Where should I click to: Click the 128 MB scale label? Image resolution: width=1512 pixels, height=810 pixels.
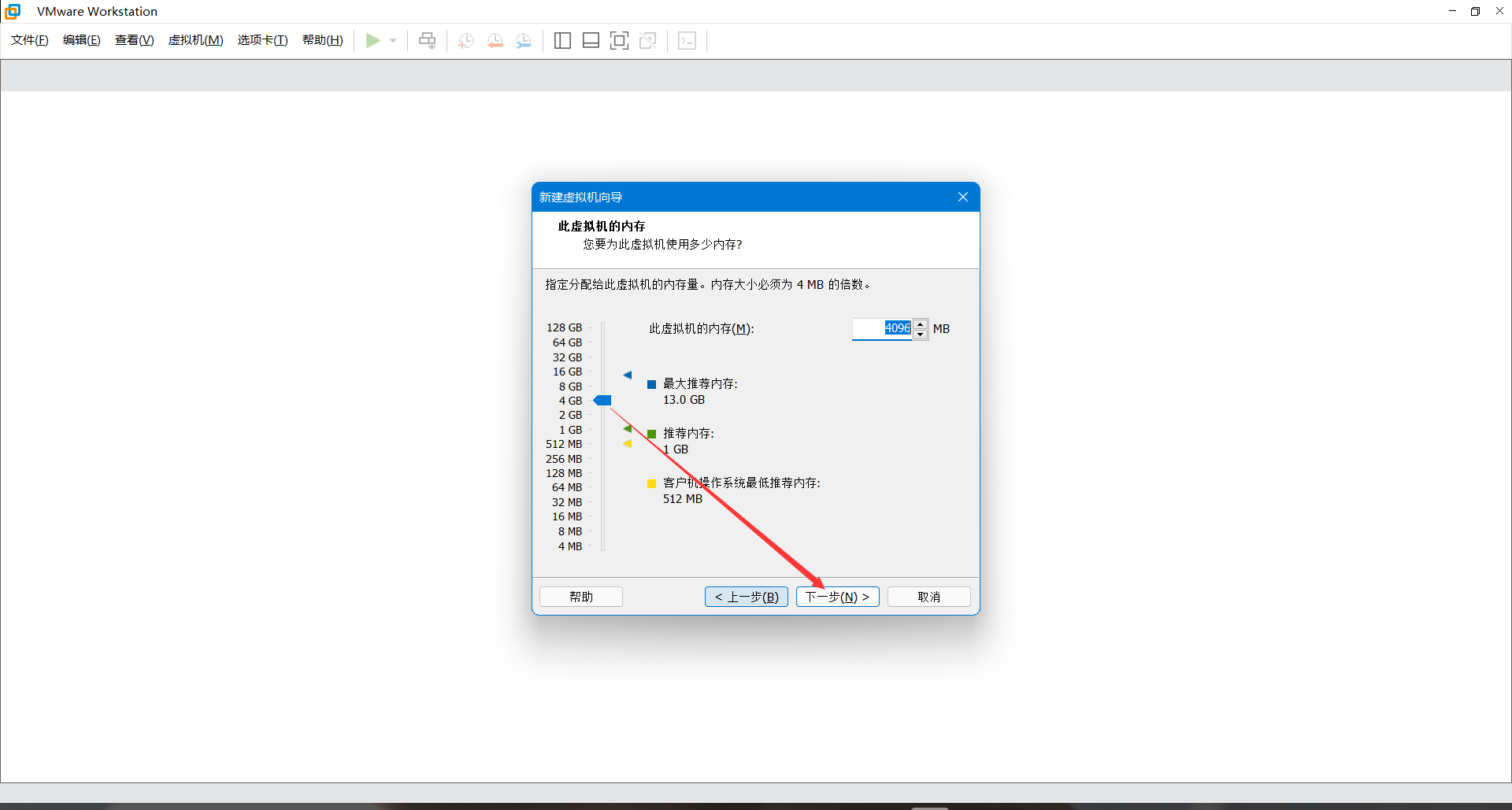tap(564, 473)
